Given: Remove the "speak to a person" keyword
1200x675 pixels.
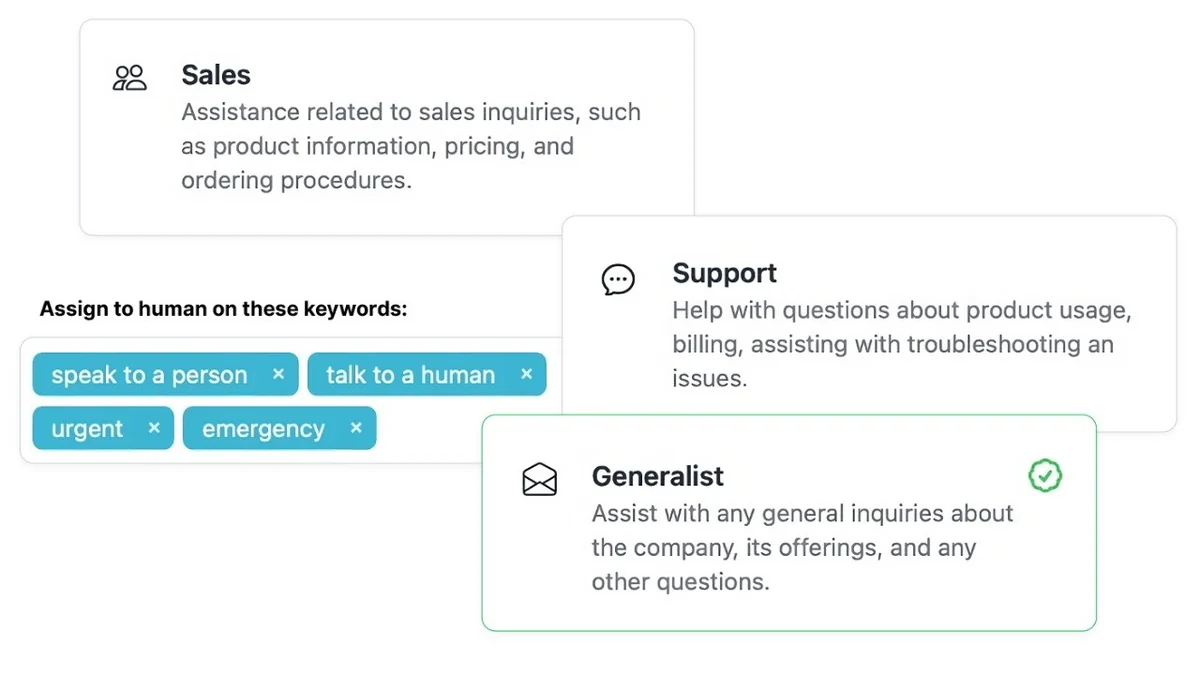Looking at the screenshot, I should (278, 374).
